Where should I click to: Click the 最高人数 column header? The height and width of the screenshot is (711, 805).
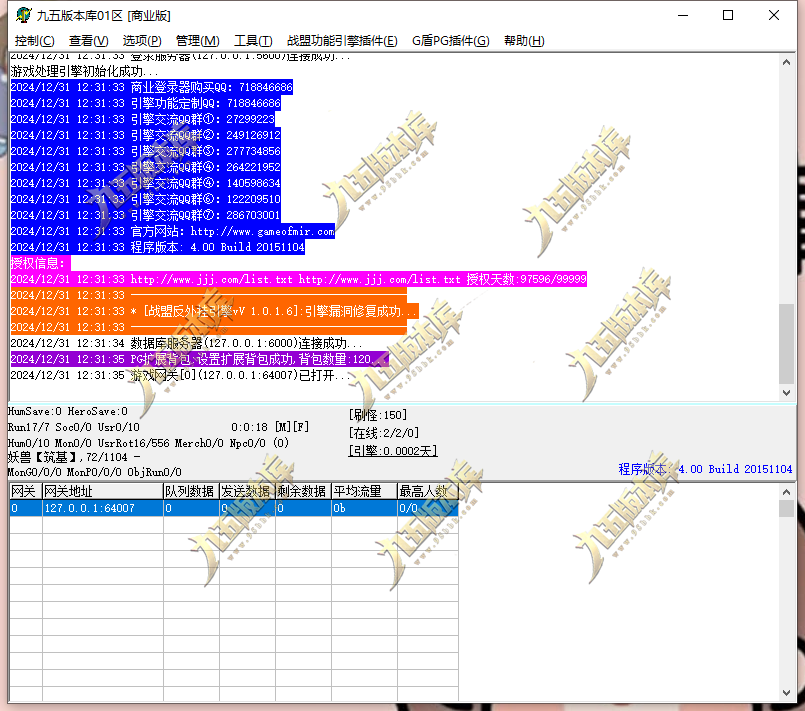click(428, 491)
